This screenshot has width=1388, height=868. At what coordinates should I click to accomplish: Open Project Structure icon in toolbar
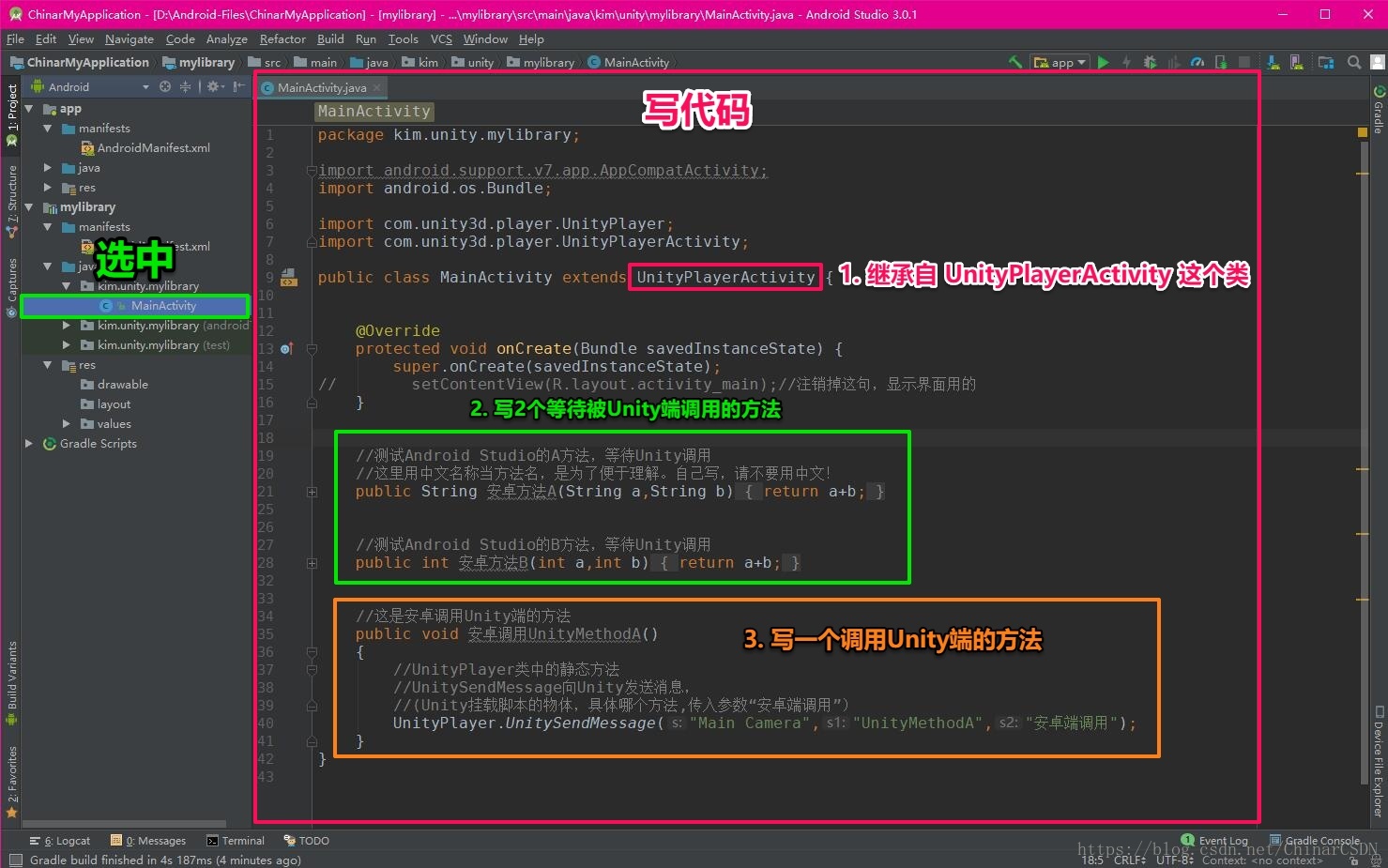(x=1326, y=62)
